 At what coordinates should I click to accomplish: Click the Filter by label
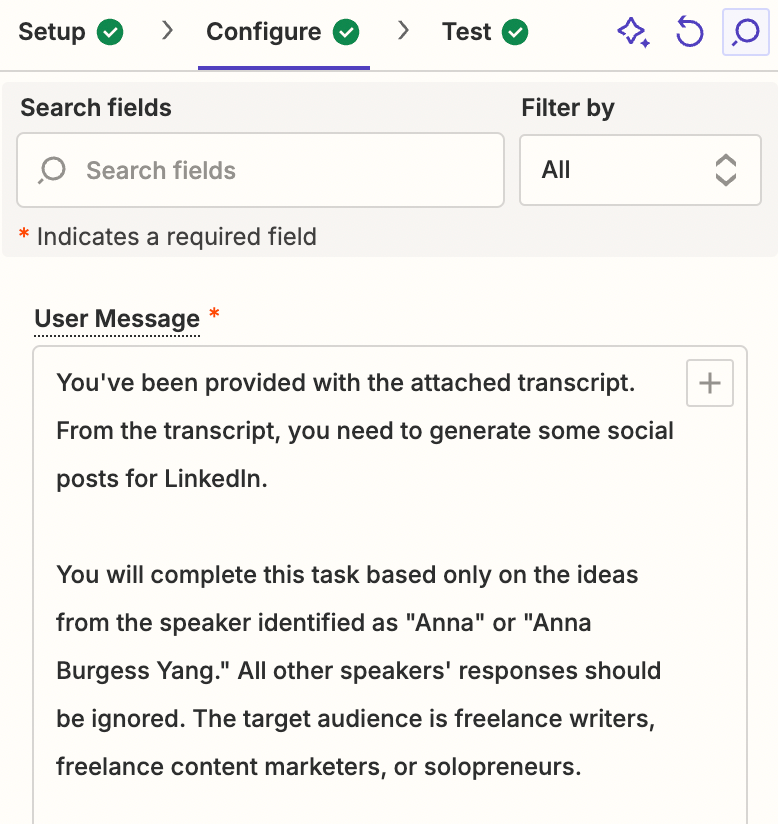(x=568, y=108)
